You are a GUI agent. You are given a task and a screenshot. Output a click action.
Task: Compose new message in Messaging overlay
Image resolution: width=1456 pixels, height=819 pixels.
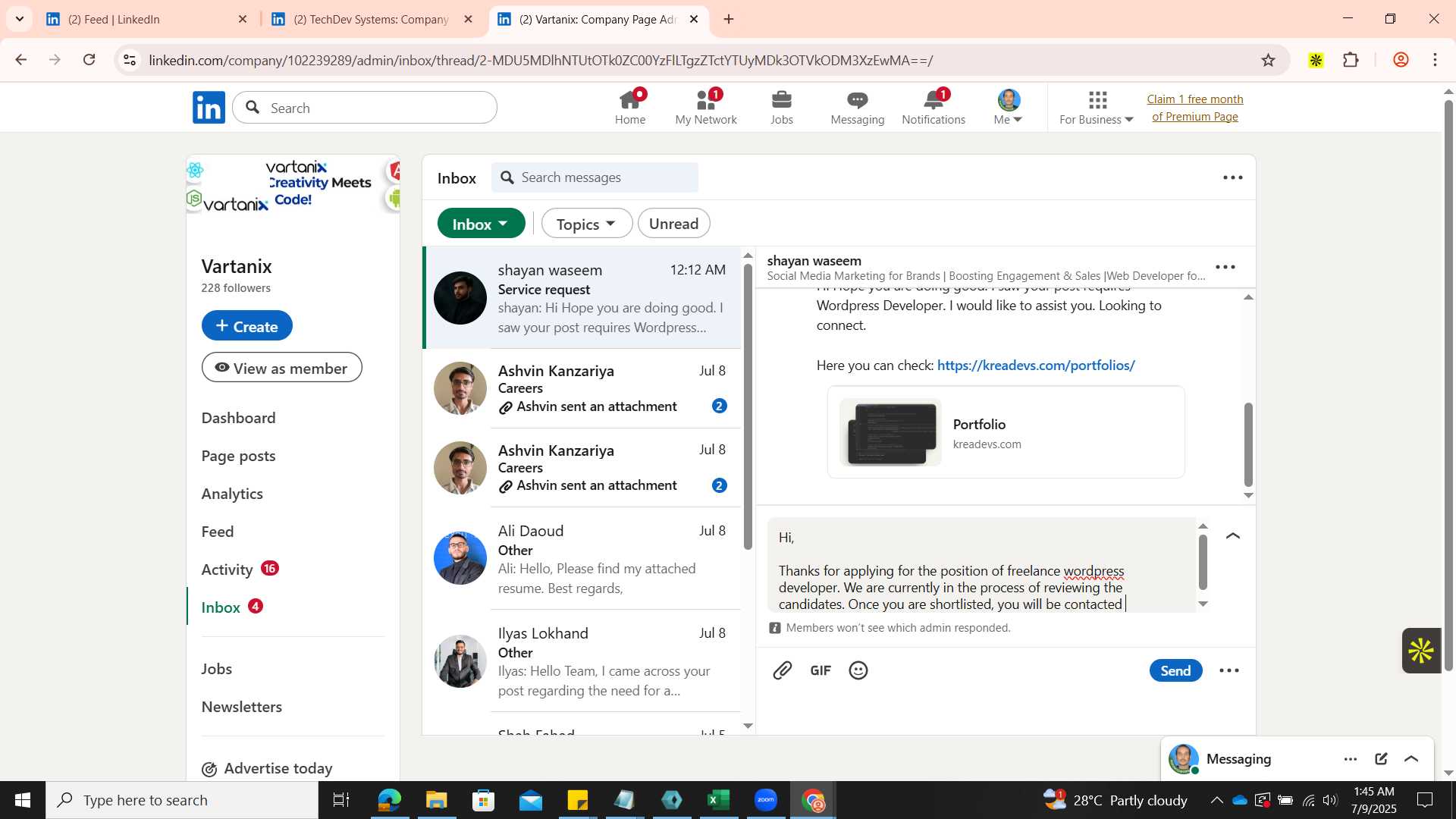[1381, 759]
